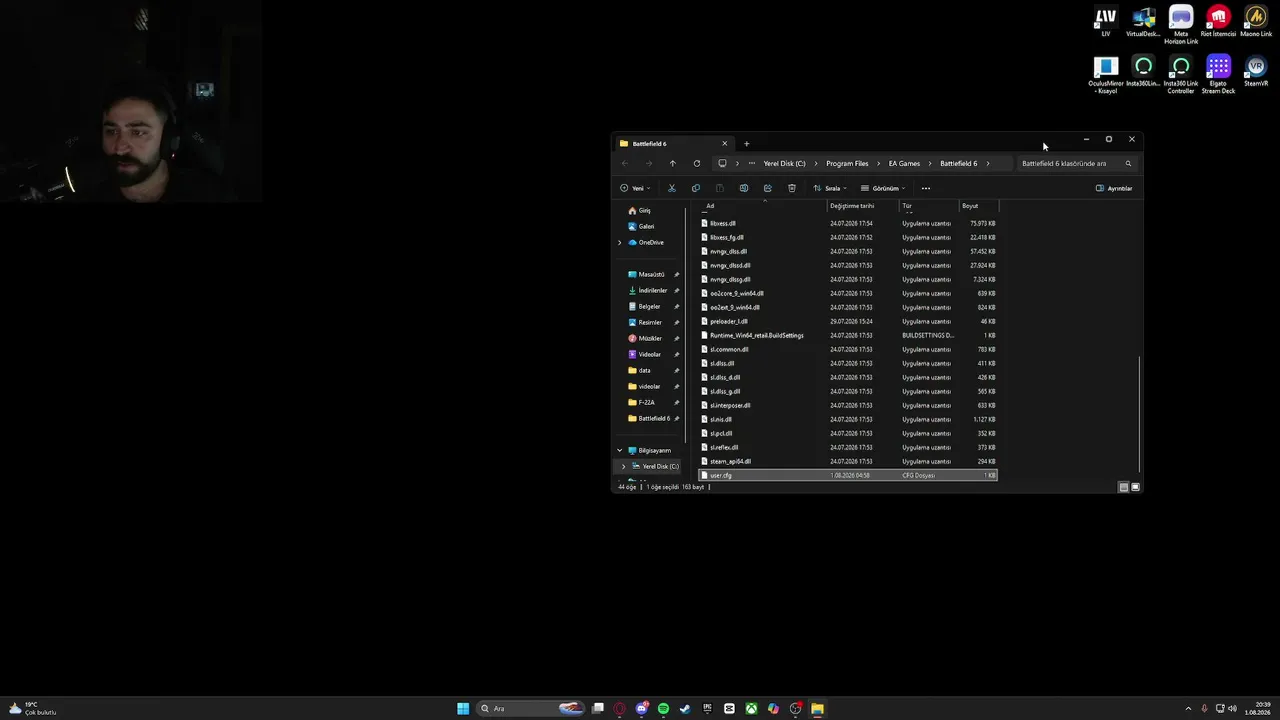1280x720 pixels.
Task: Navigate to EA Games breadcrumb
Action: click(x=904, y=163)
